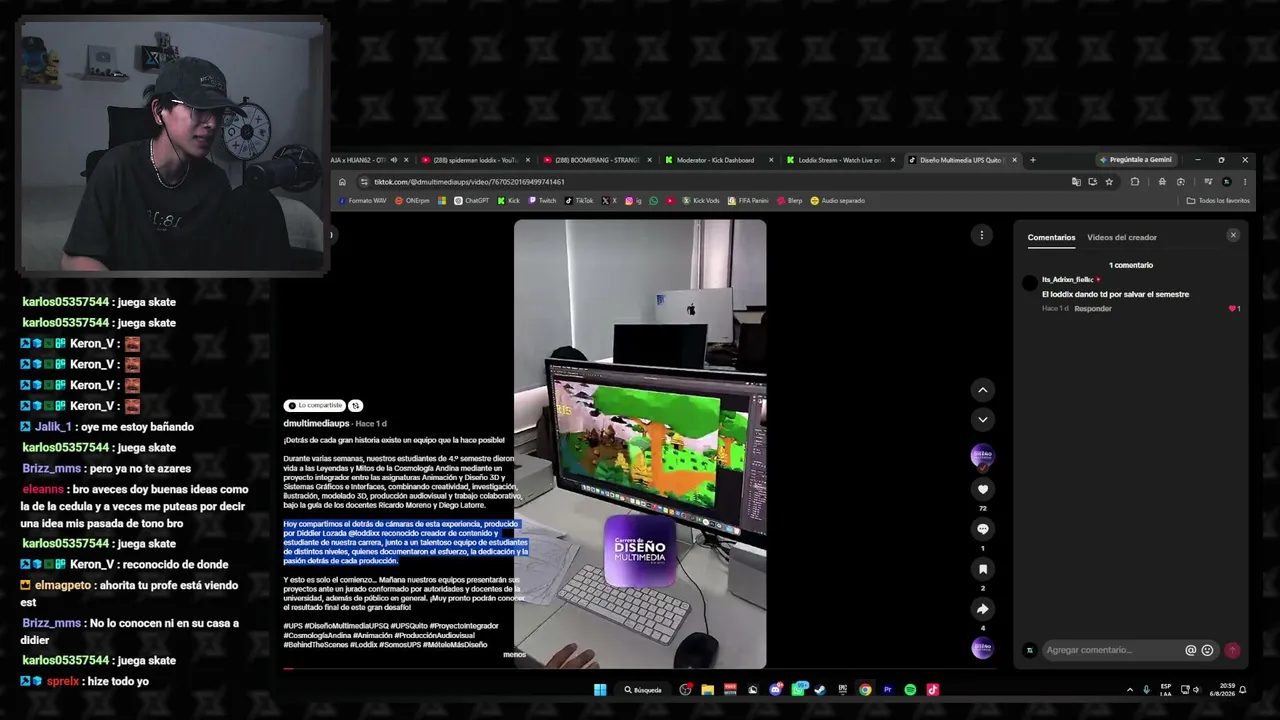The height and width of the screenshot is (720, 1280).
Task: Share the video with the arrow icon
Action: tap(983, 609)
